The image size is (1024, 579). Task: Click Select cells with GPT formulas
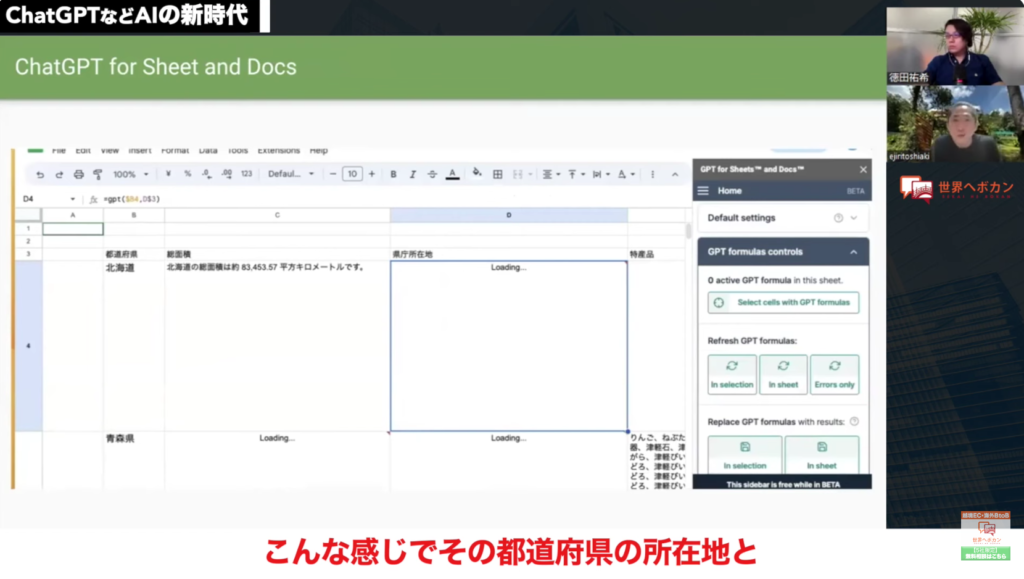pos(783,302)
